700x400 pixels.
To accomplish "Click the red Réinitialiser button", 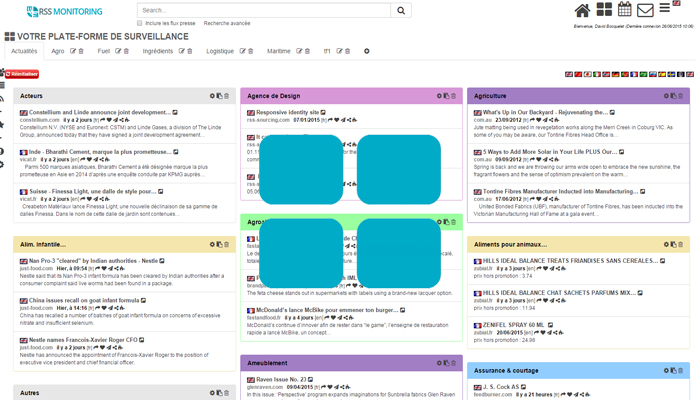I will [22, 74].
